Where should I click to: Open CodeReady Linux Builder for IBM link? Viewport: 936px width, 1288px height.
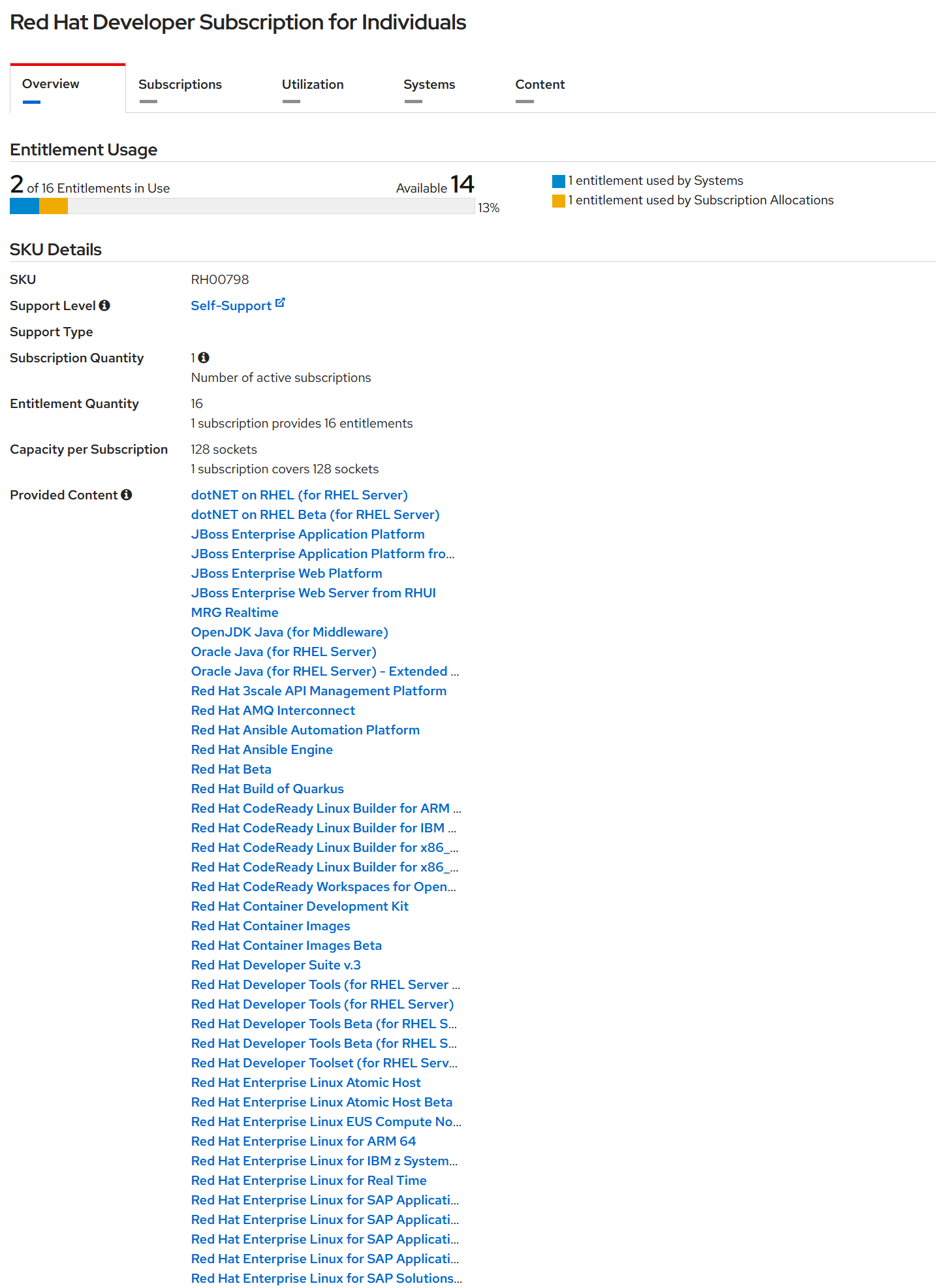tap(324, 828)
